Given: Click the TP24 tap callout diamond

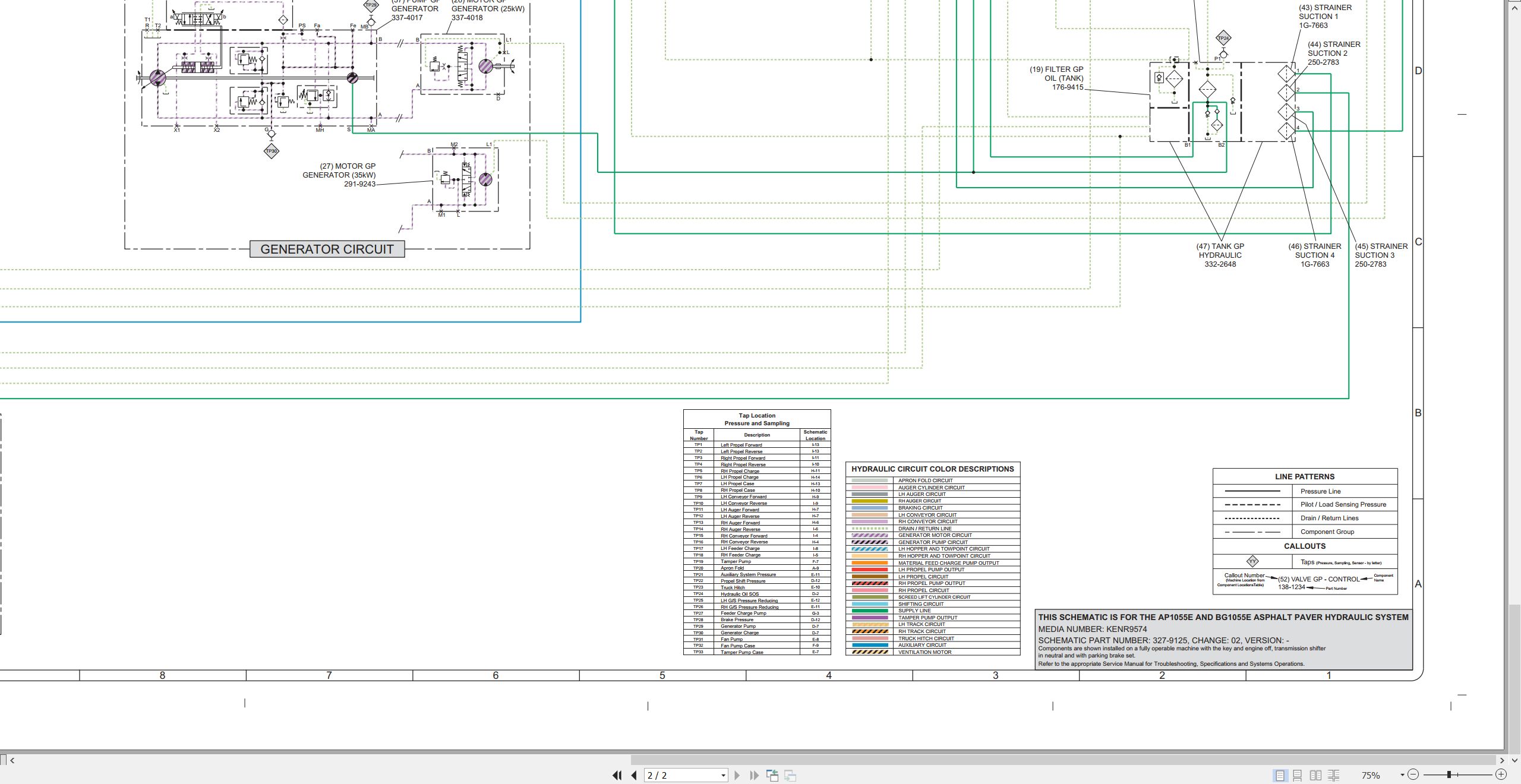Looking at the screenshot, I should coord(1223,39).
